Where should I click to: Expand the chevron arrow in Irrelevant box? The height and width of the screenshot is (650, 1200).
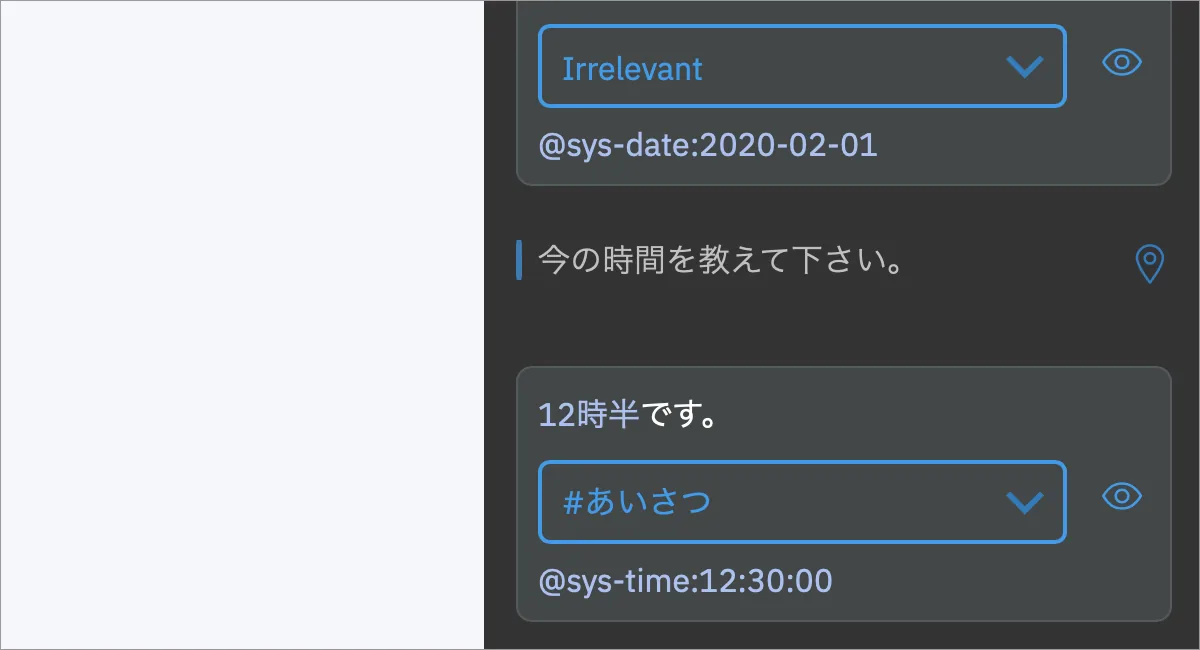(x=1024, y=67)
